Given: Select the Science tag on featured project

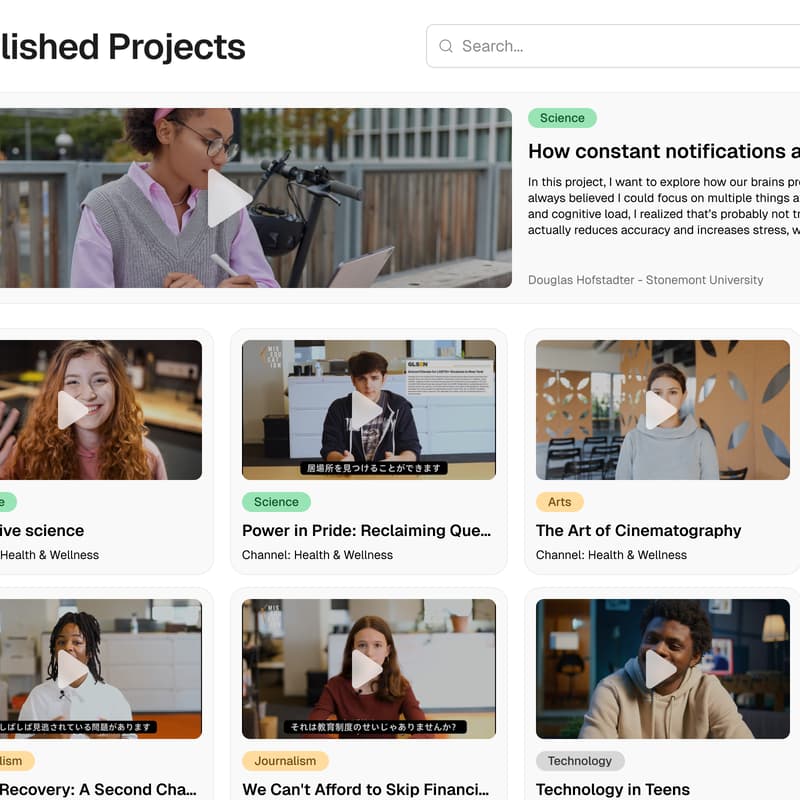Looking at the screenshot, I should [x=562, y=118].
